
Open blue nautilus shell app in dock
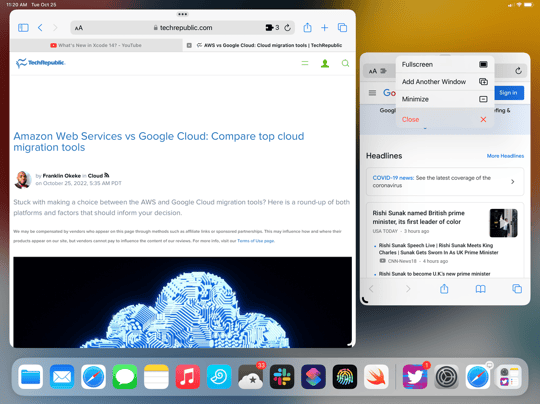(x=219, y=377)
